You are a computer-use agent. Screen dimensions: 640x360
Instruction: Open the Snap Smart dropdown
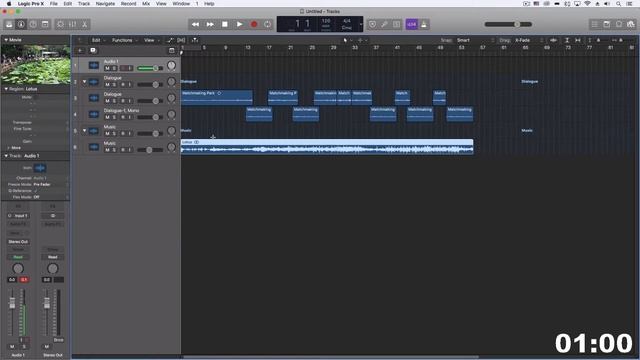[476, 40]
